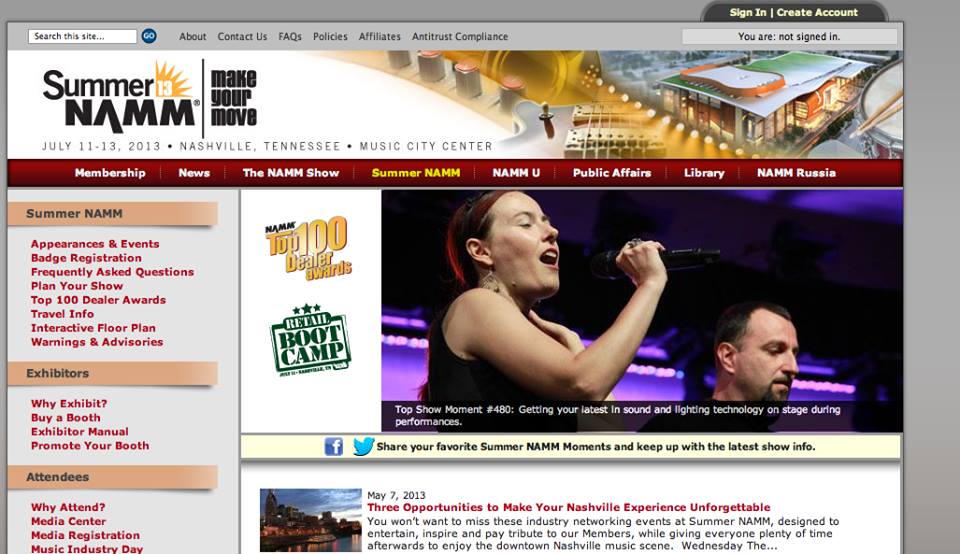This screenshot has width=960, height=554.
Task: Open Travel Info sidebar link
Action: pyautogui.click(x=62, y=314)
